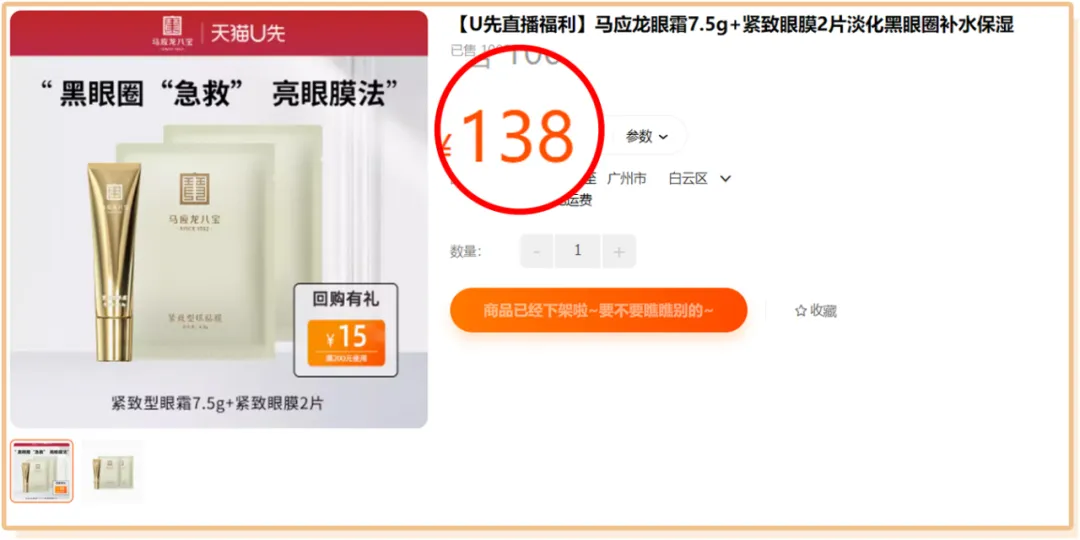
Task: Click the quantity input field showing 1
Action: [577, 251]
